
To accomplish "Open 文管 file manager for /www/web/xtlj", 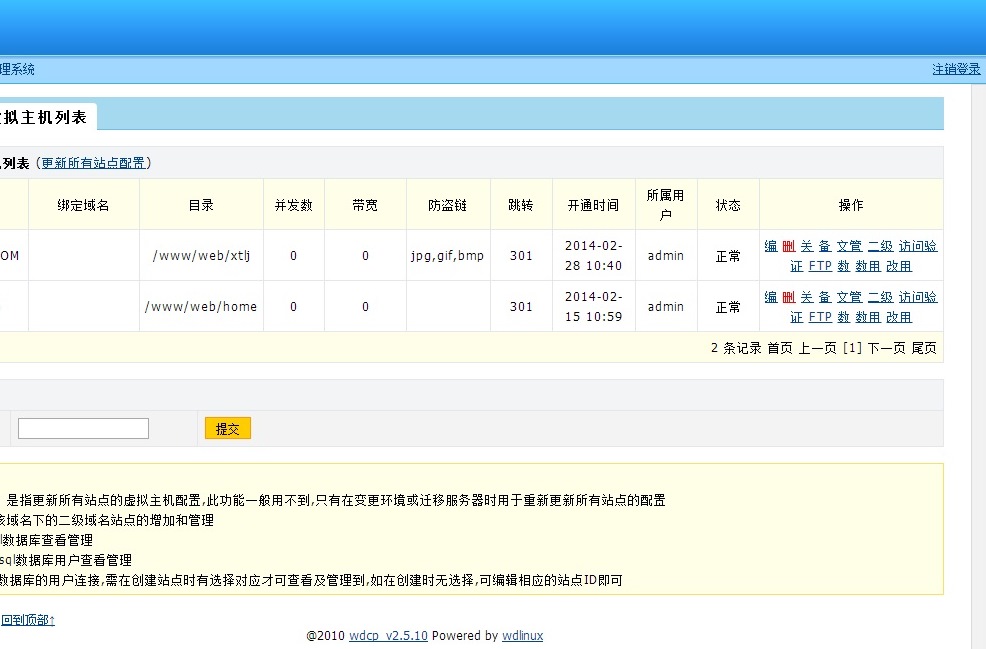I will pyautogui.click(x=849, y=246).
